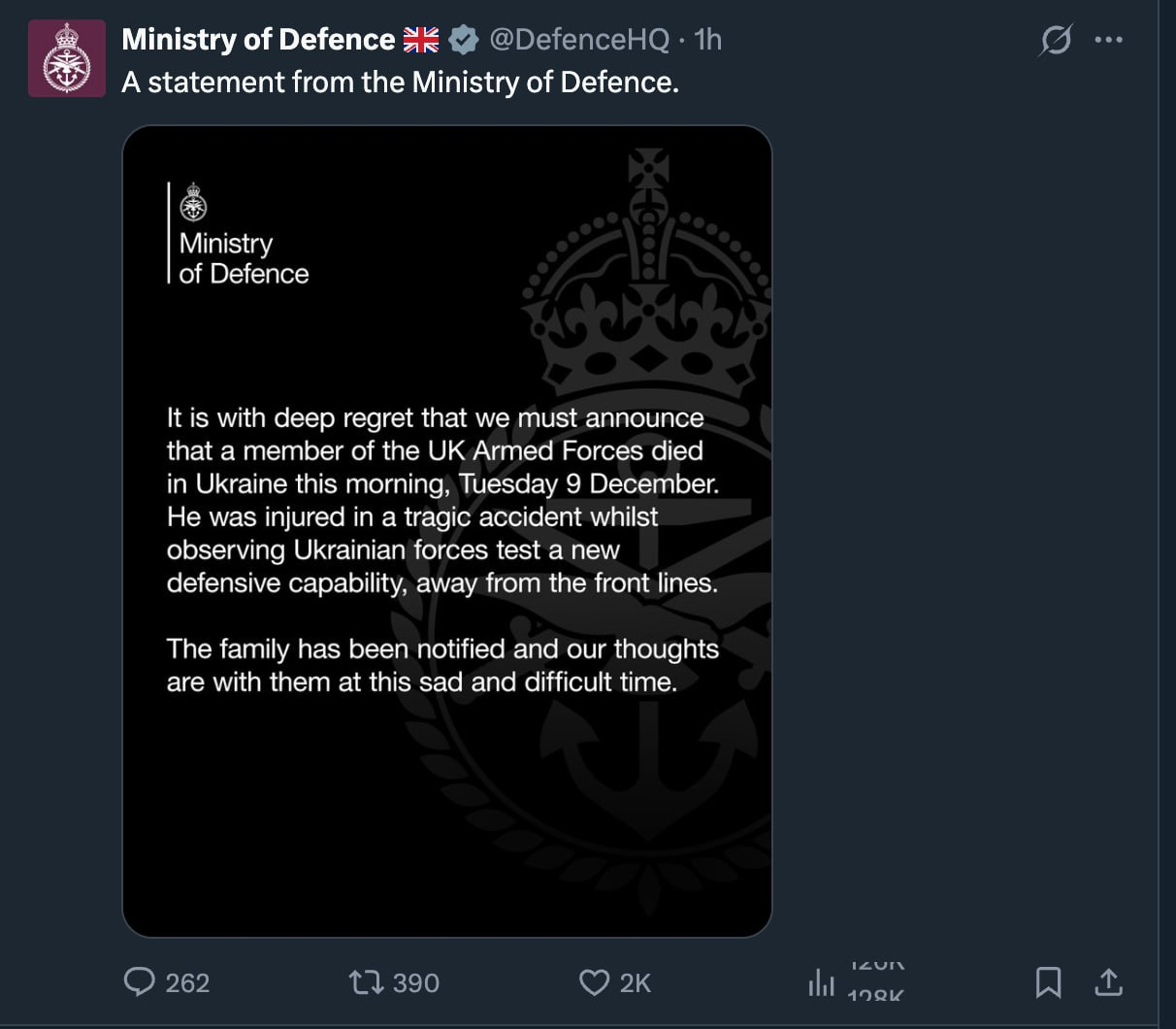Click the 390 reposts count
This screenshot has width=1176, height=1029.
416,983
